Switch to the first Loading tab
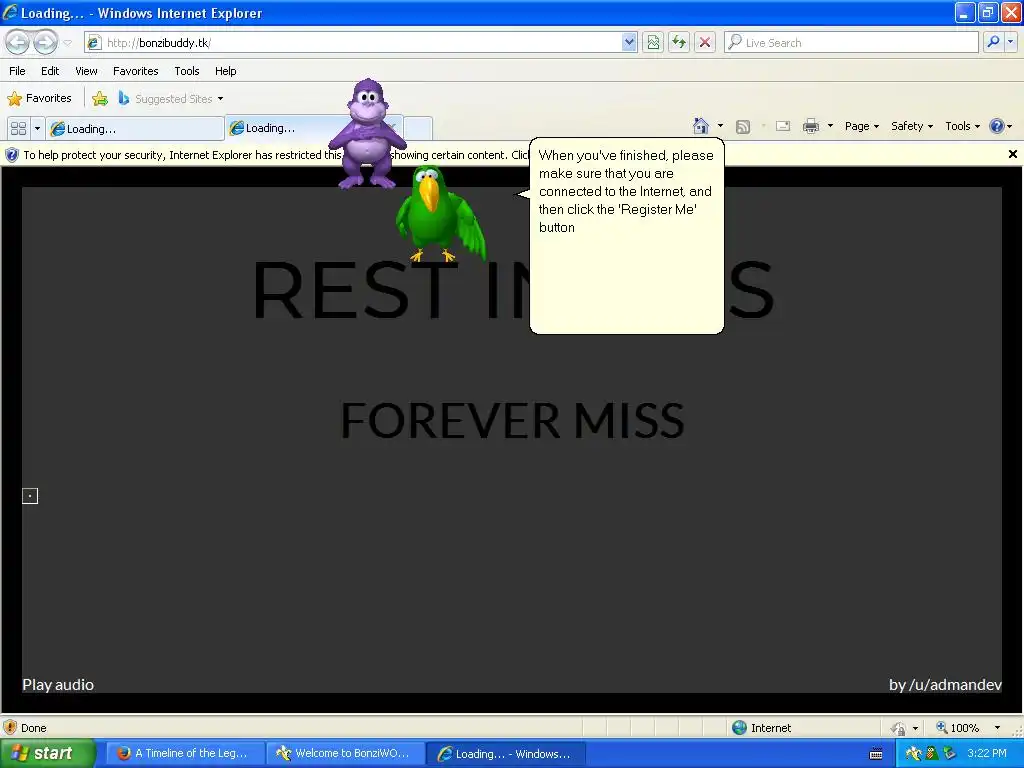 coord(134,129)
